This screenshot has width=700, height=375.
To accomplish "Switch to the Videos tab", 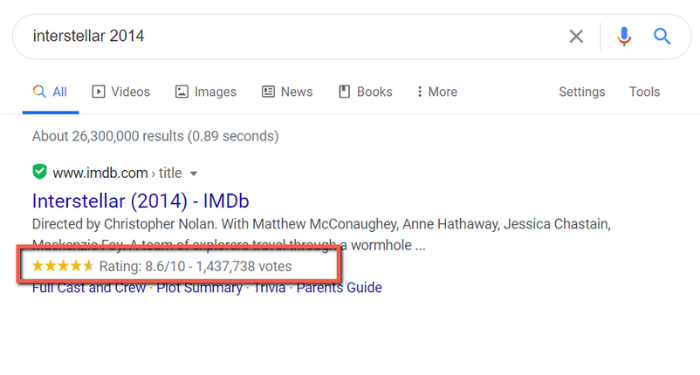I will click(121, 92).
